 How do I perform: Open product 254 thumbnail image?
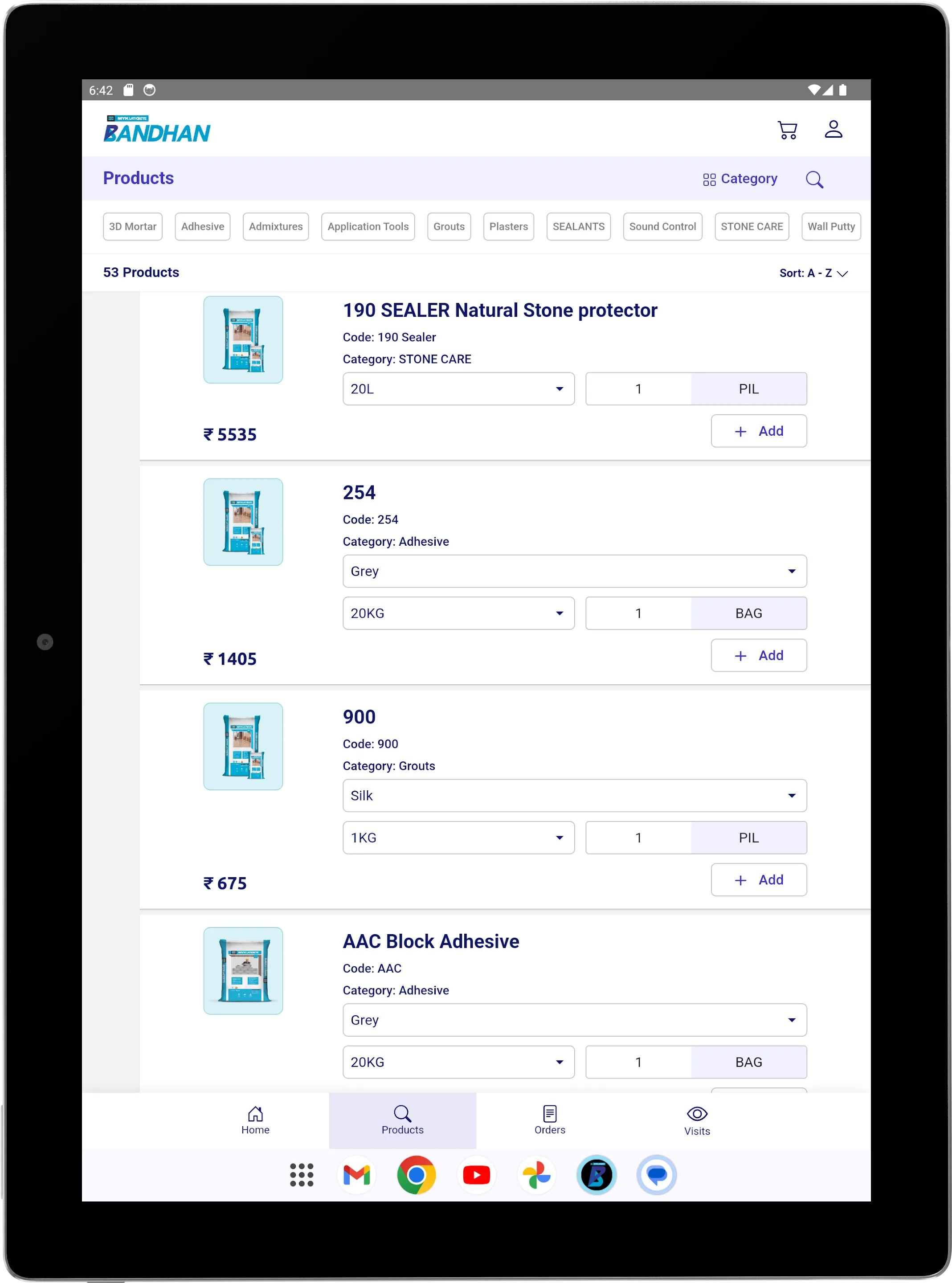243,521
